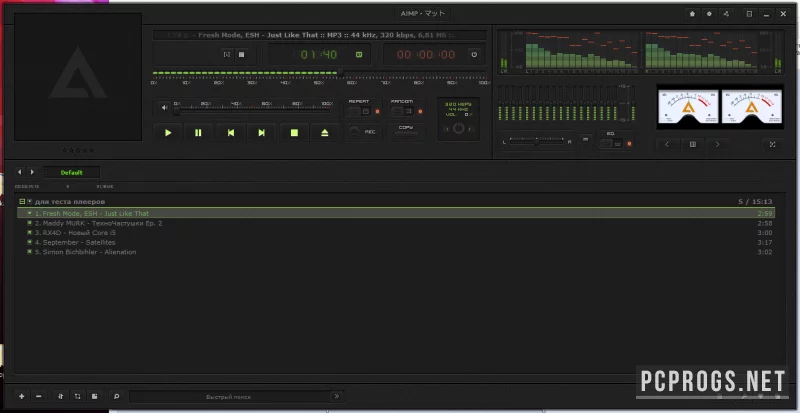The width and height of the screenshot is (800, 413).
Task: Toggle checkbox for RX4D track
Action: pyautogui.click(x=30, y=233)
